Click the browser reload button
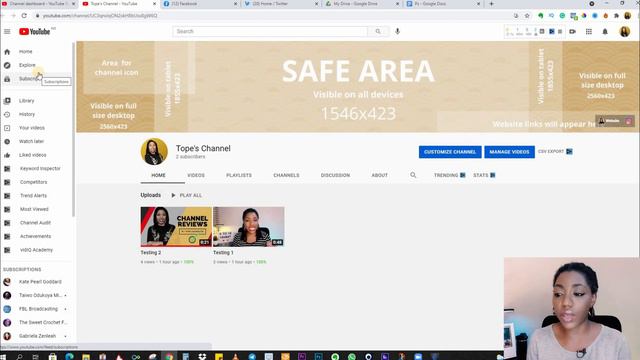 point(24,16)
